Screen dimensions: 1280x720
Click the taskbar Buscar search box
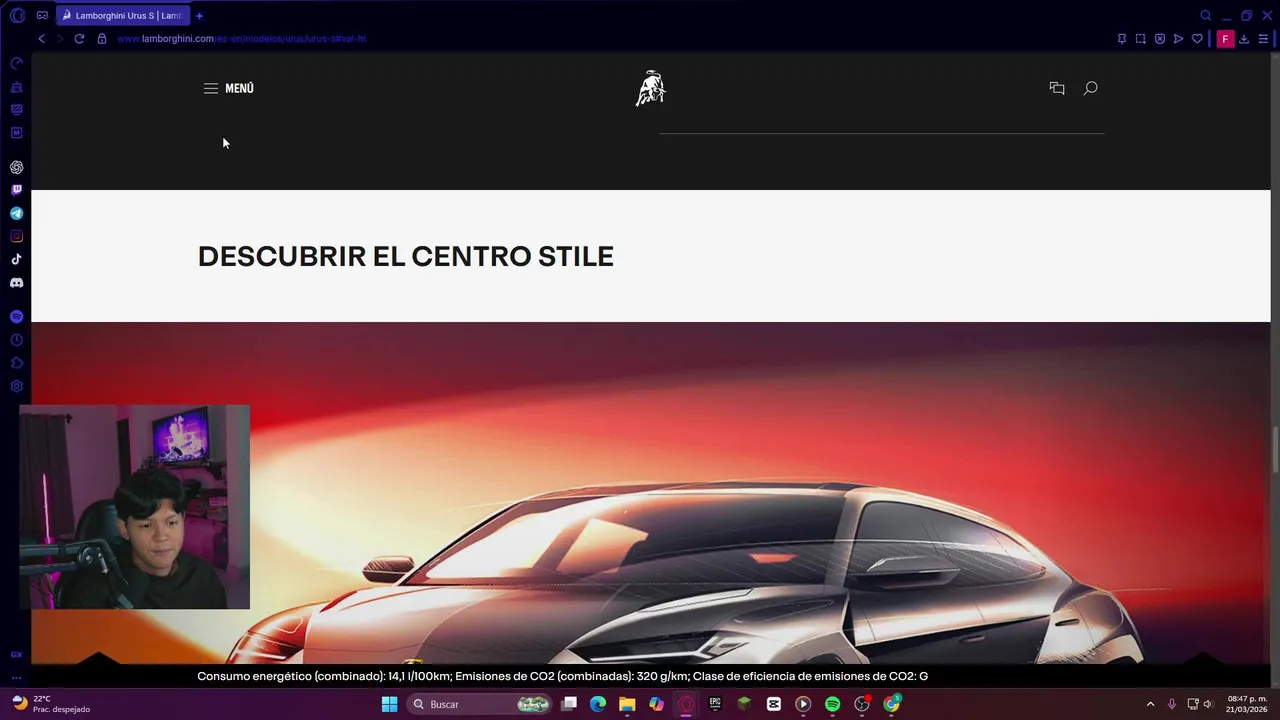point(481,704)
